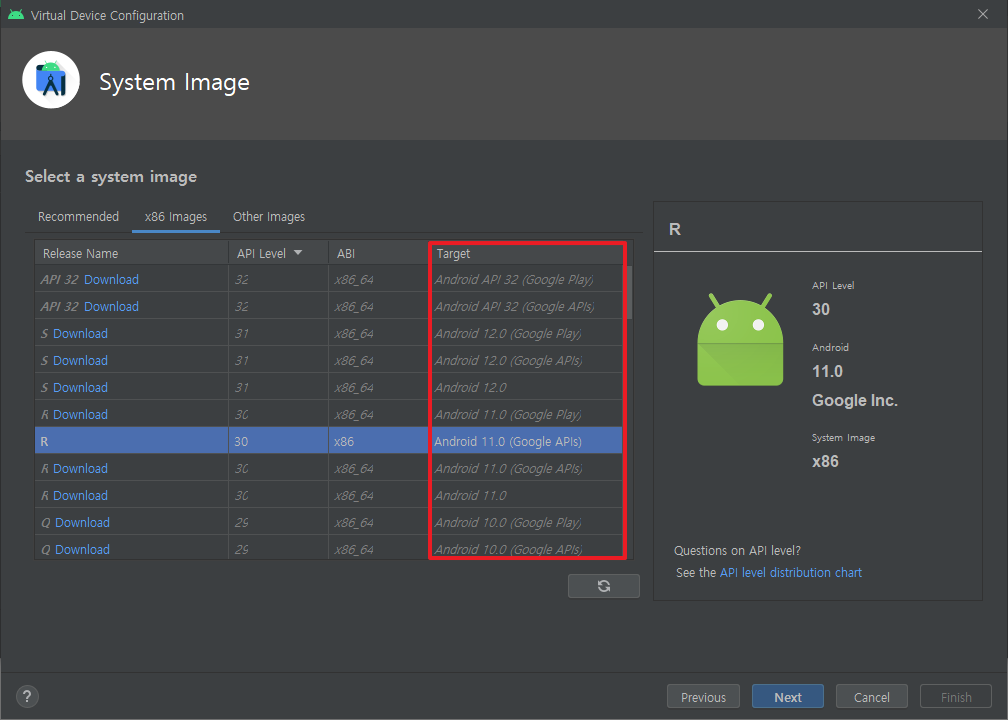Viewport: 1008px width, 720px height.
Task: Download R Android 11.0 Google Play image
Action: pyautogui.click(x=80, y=415)
